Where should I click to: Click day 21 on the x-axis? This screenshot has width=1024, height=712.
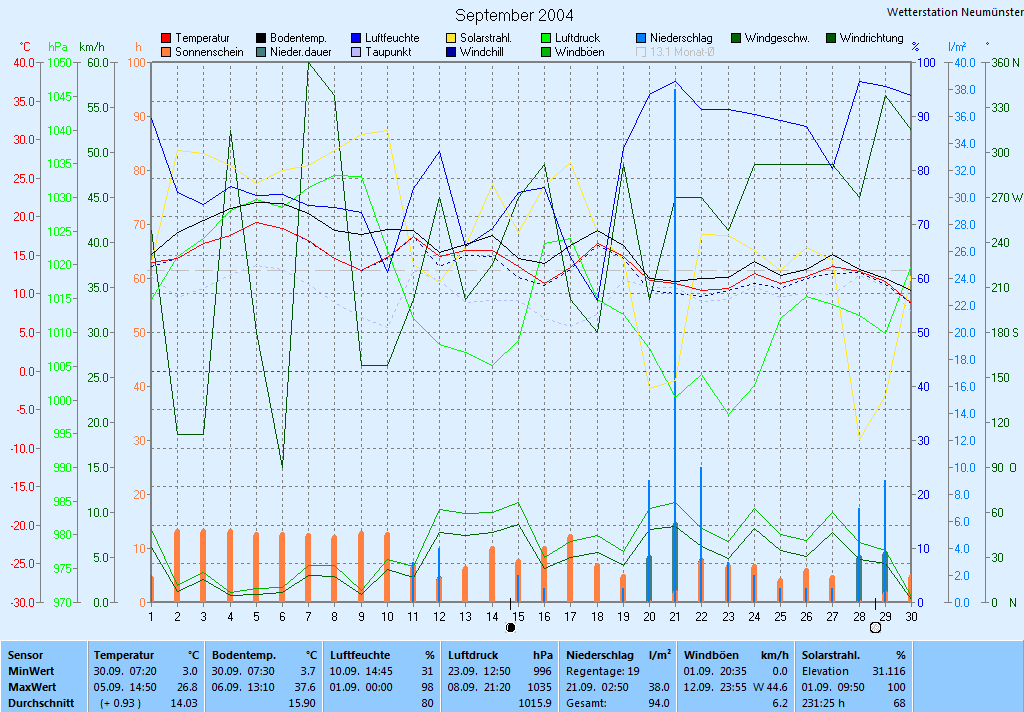[675, 617]
